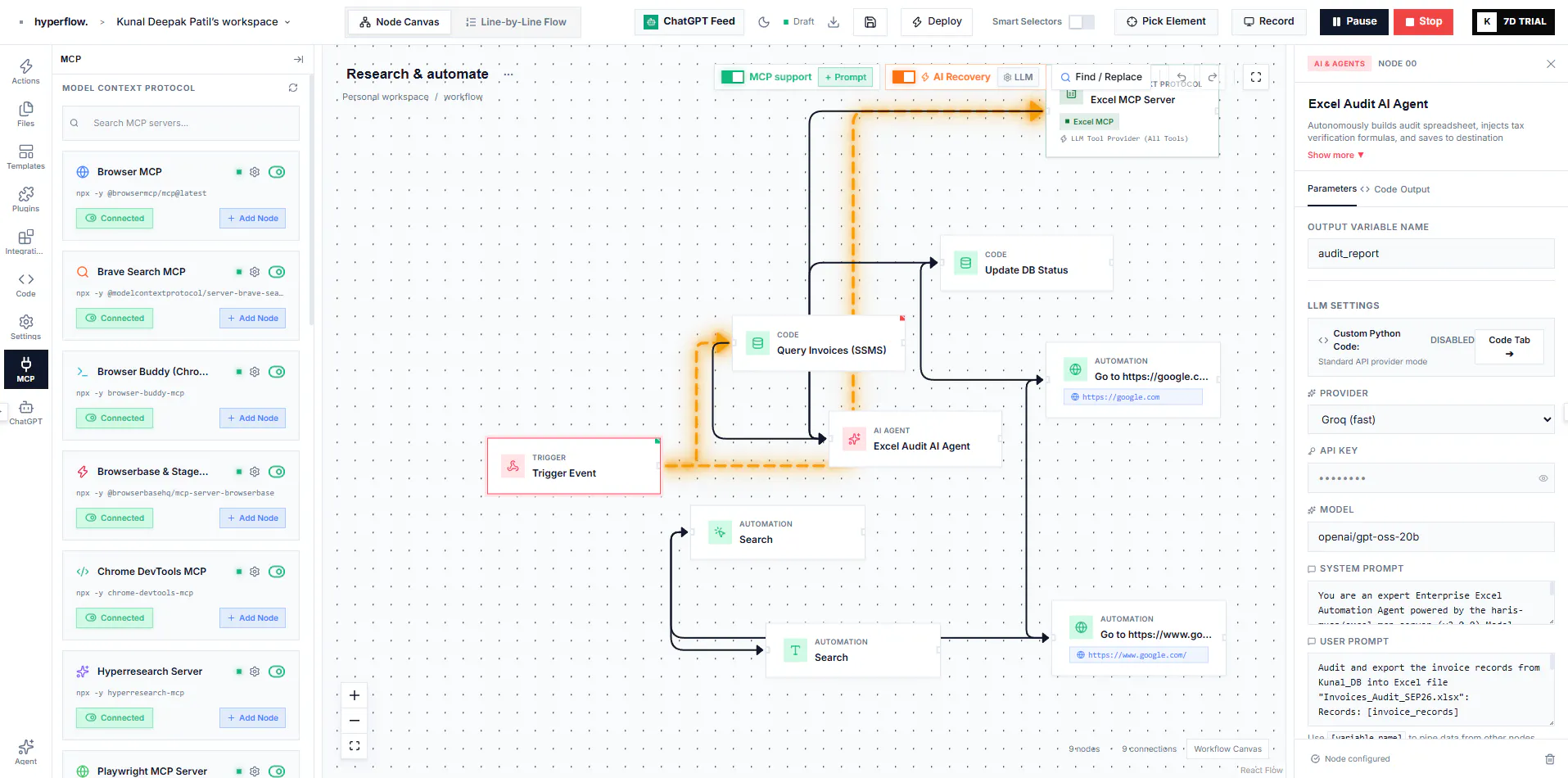
Task: Open the Files sidebar panel
Action: (25, 114)
